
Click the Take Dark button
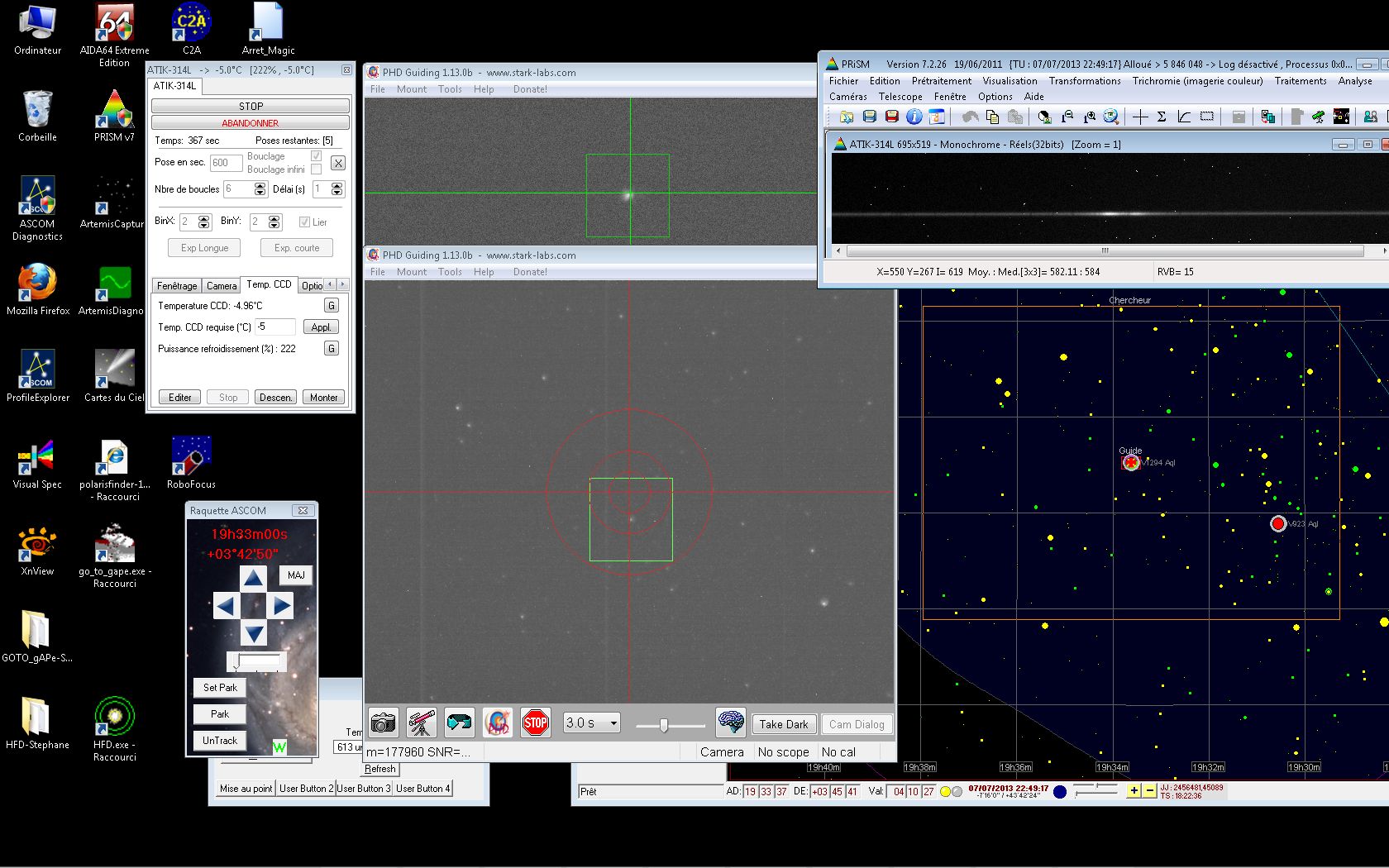click(784, 724)
